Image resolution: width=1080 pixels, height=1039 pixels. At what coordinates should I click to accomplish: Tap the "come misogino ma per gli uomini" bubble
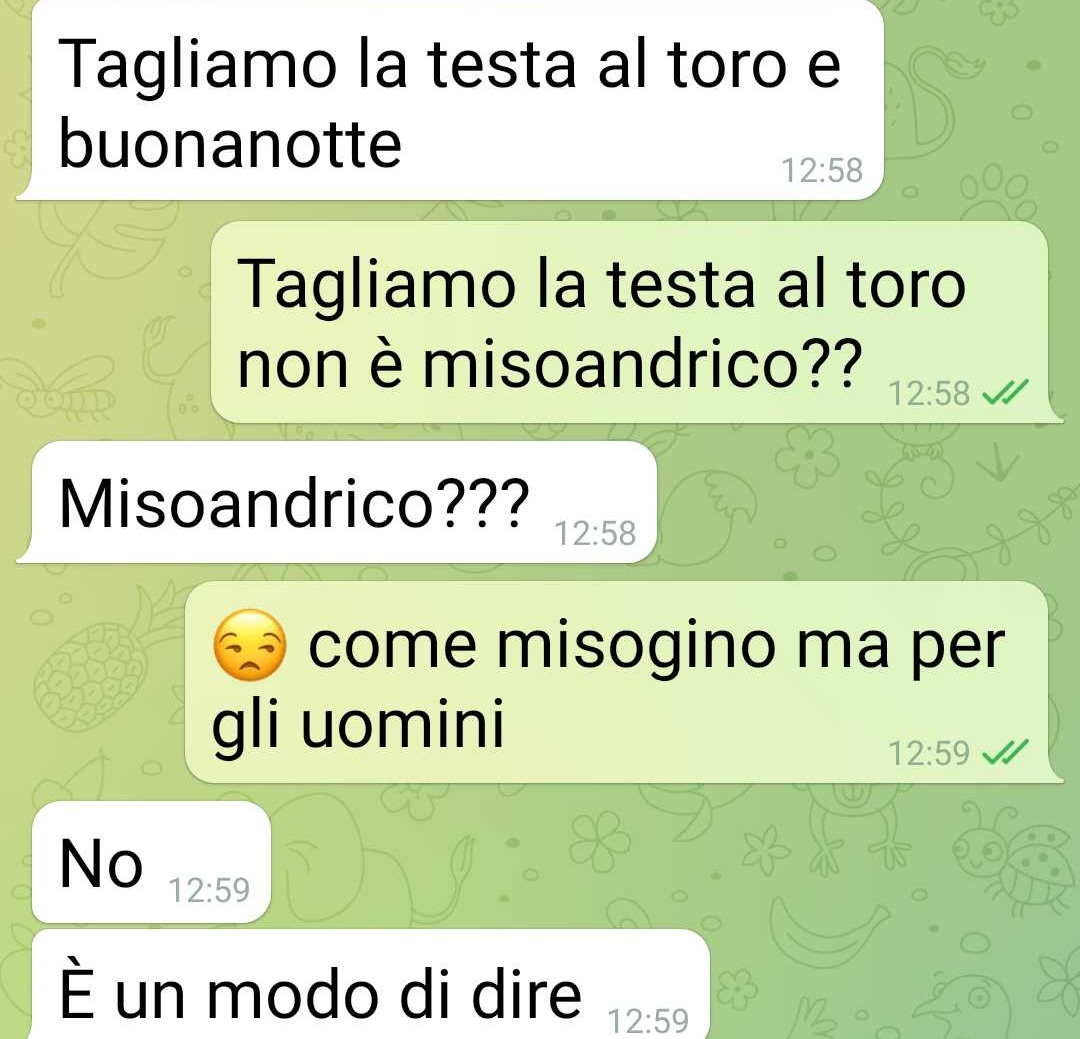click(x=625, y=682)
